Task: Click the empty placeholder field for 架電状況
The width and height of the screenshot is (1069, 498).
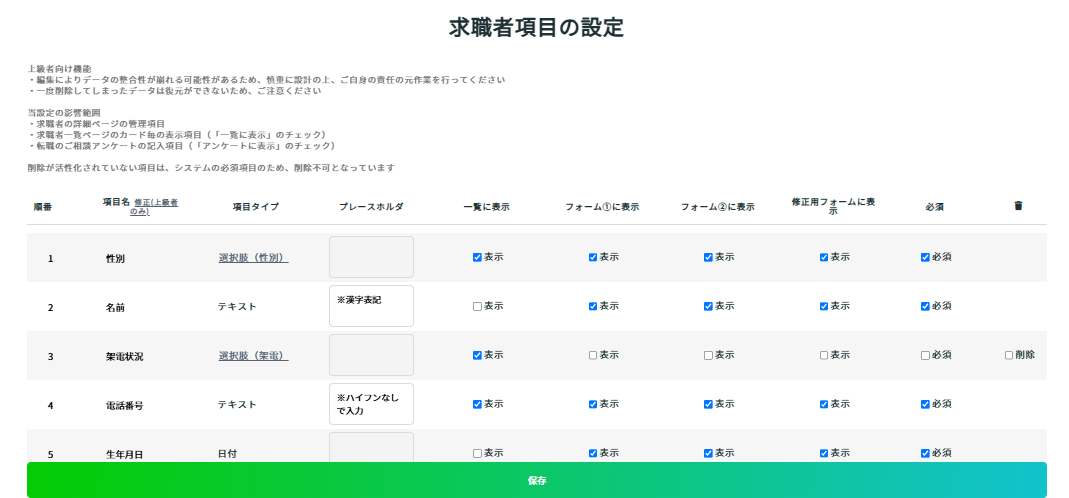Action: [x=371, y=355]
